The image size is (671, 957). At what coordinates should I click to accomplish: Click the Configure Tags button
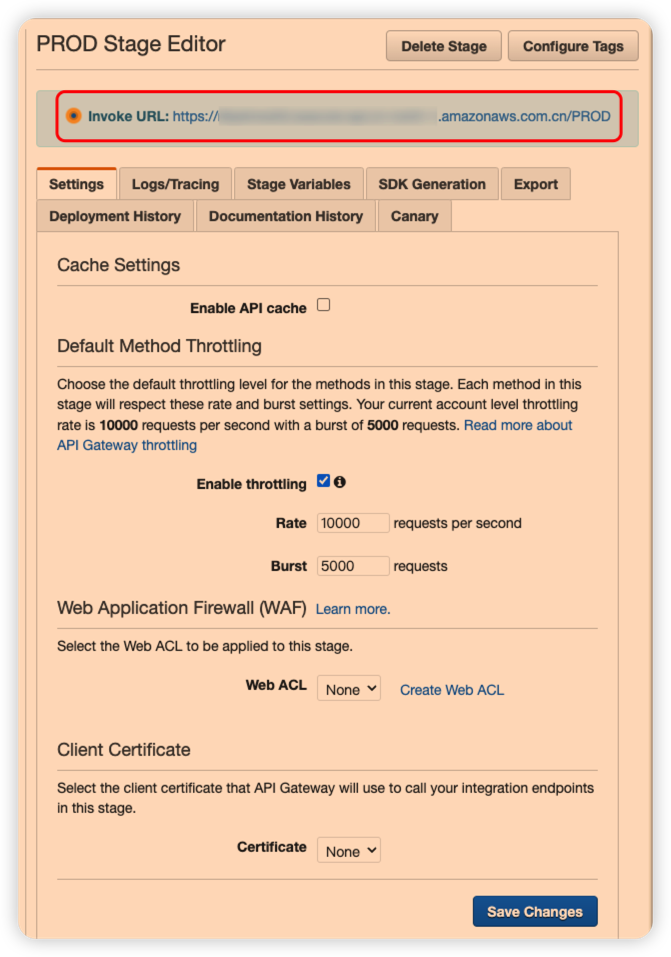(573, 46)
